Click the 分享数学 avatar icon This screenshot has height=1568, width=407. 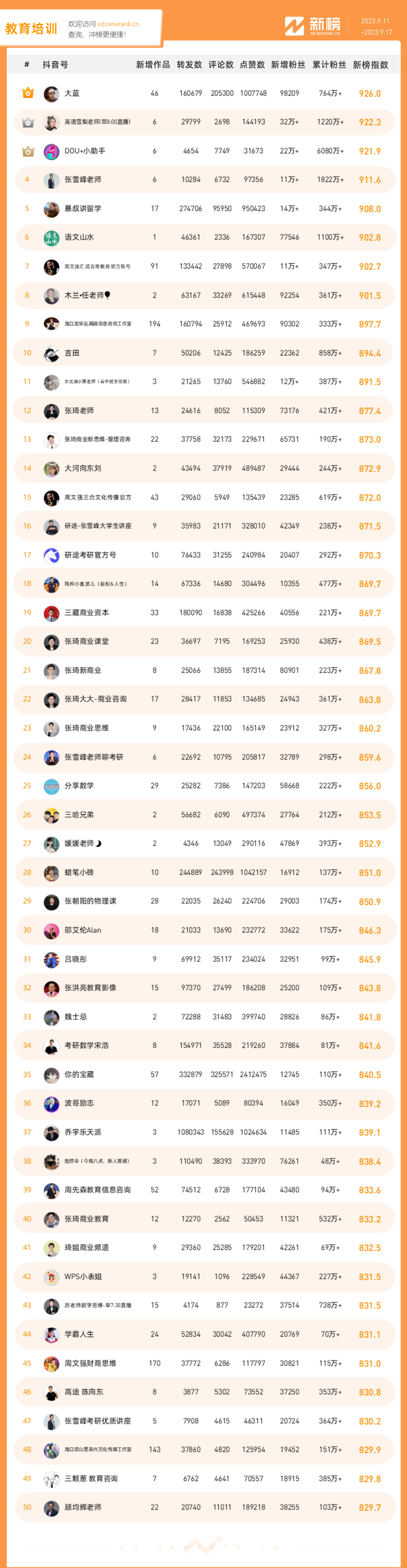click(51, 786)
